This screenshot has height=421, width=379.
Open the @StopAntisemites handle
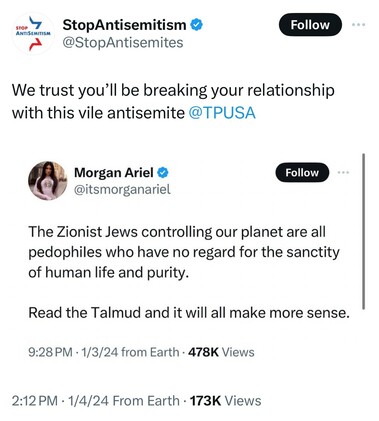point(123,43)
